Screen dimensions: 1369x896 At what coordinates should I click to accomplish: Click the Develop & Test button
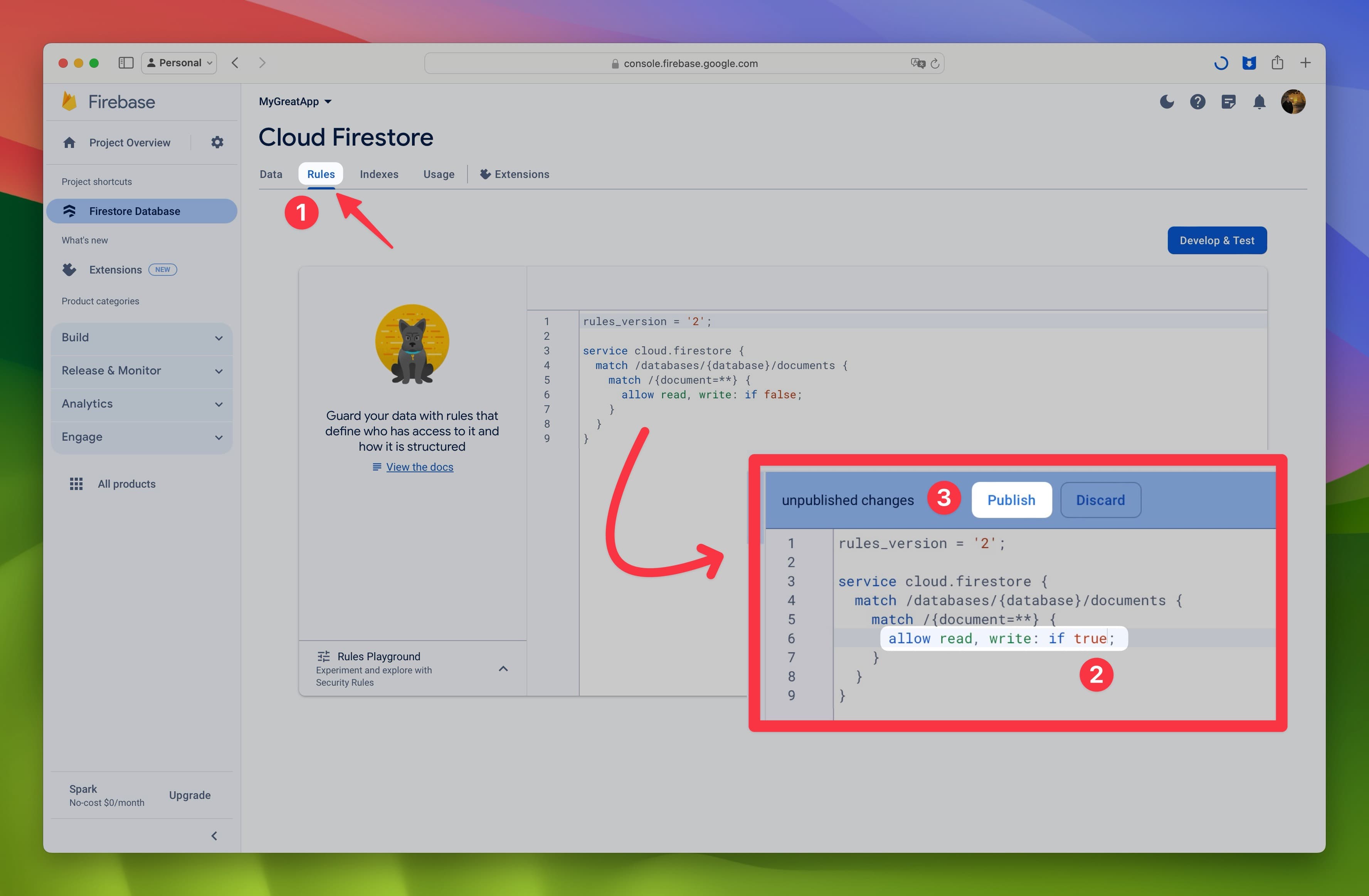pyautogui.click(x=1216, y=240)
